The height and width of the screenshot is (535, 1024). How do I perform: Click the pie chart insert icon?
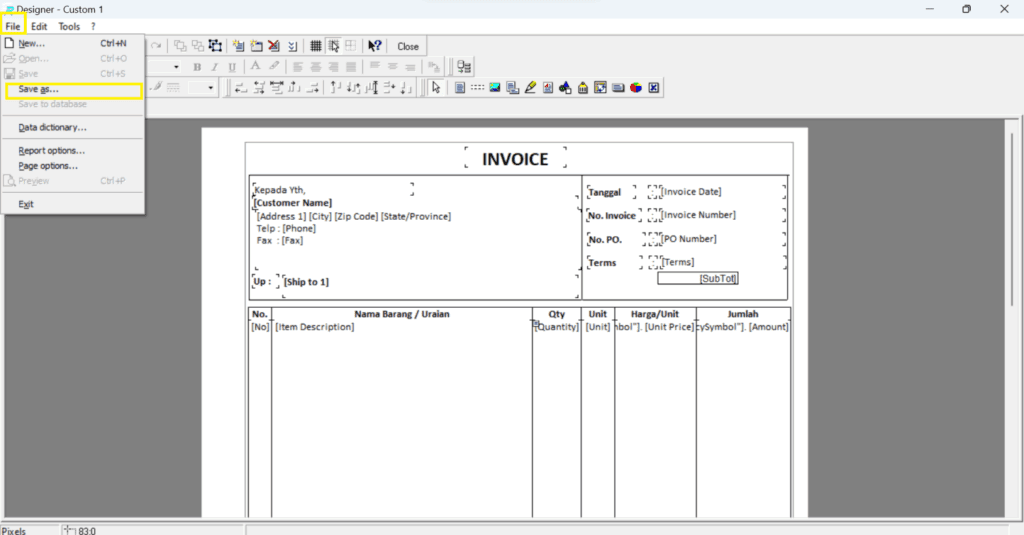click(x=635, y=88)
